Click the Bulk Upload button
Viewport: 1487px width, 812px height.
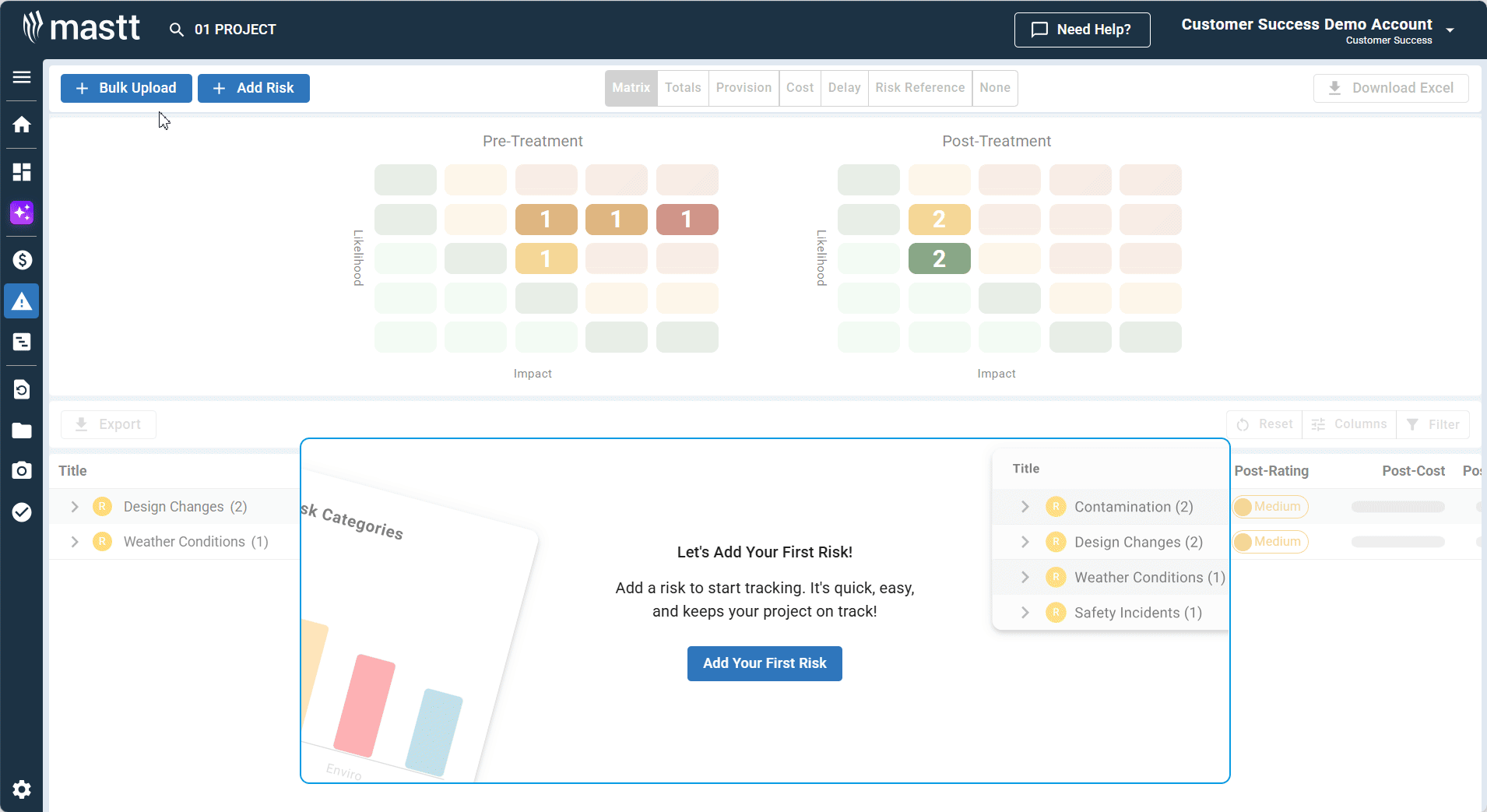click(126, 88)
